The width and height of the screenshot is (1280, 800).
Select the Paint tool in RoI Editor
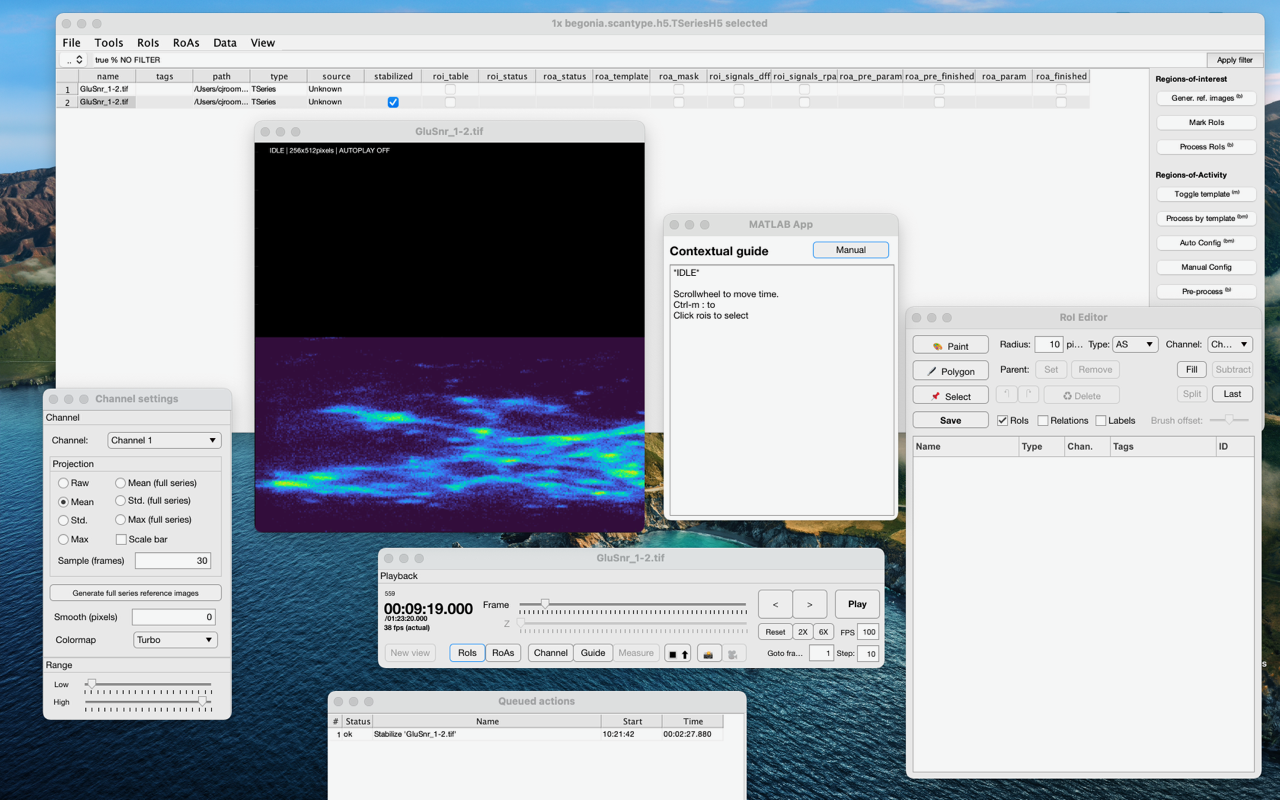950,344
